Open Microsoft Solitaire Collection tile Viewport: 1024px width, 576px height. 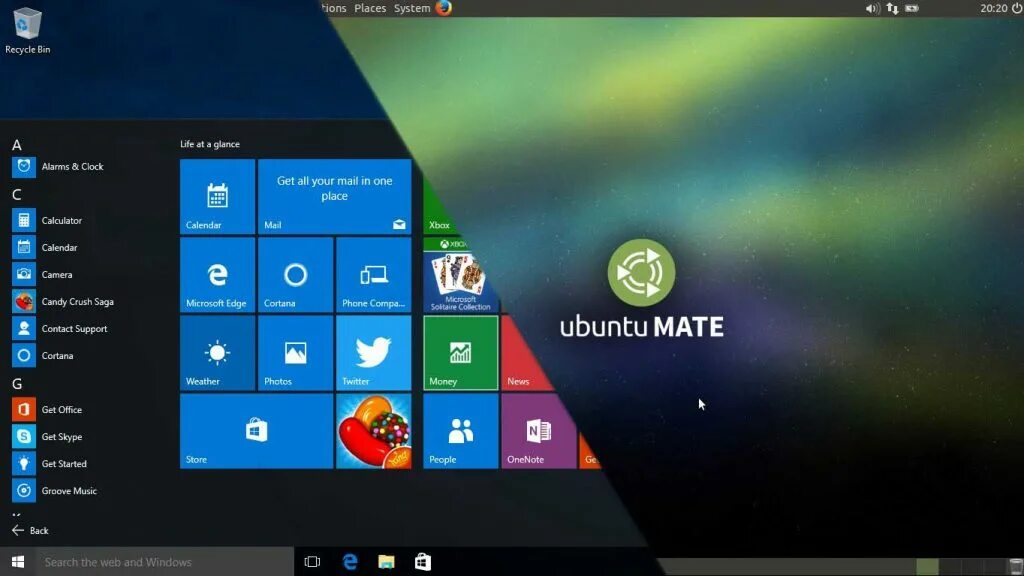[x=457, y=275]
